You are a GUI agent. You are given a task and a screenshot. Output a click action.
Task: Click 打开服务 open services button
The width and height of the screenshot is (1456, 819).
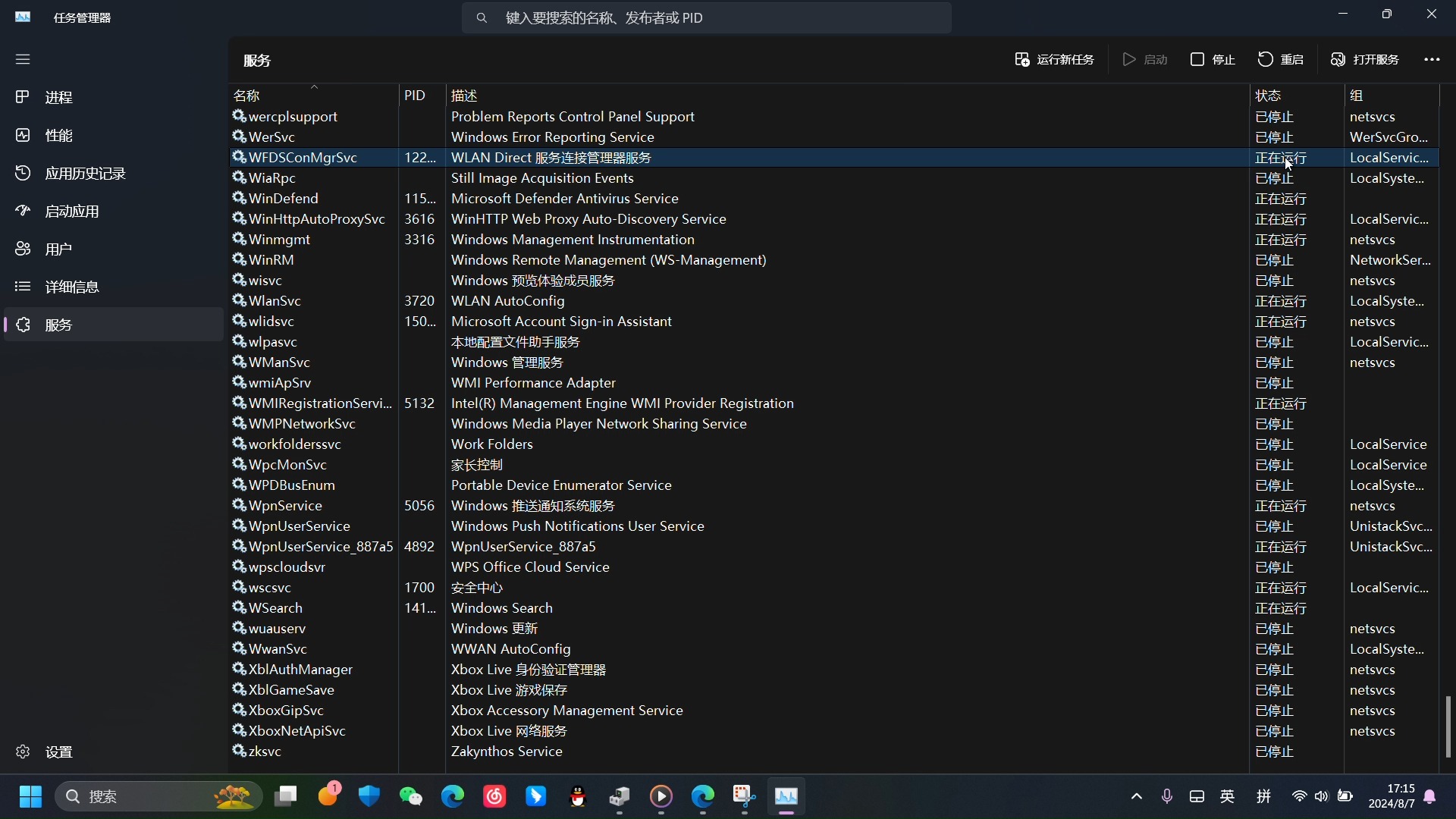coord(1364,59)
